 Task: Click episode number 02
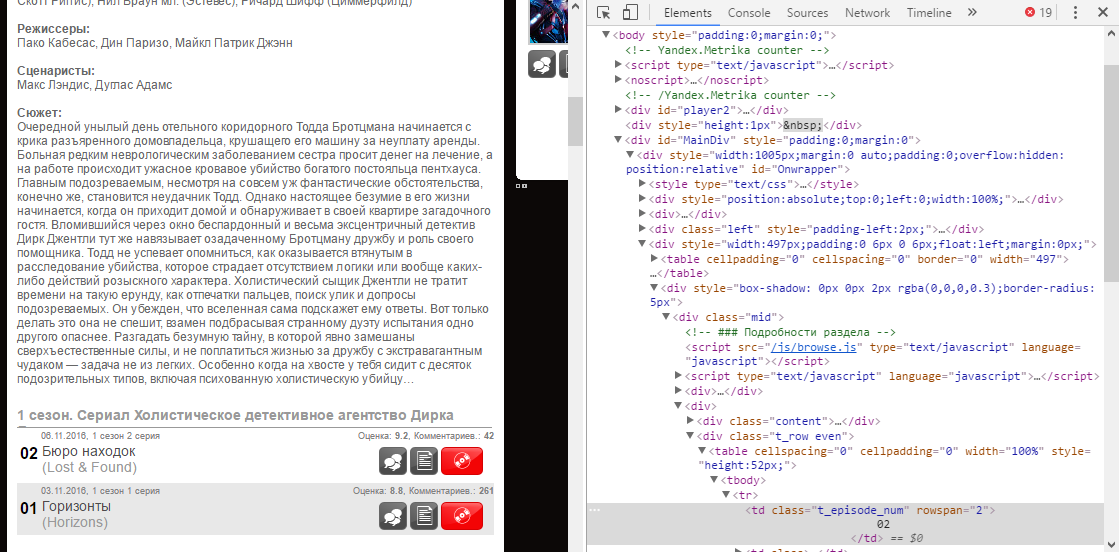[29, 453]
